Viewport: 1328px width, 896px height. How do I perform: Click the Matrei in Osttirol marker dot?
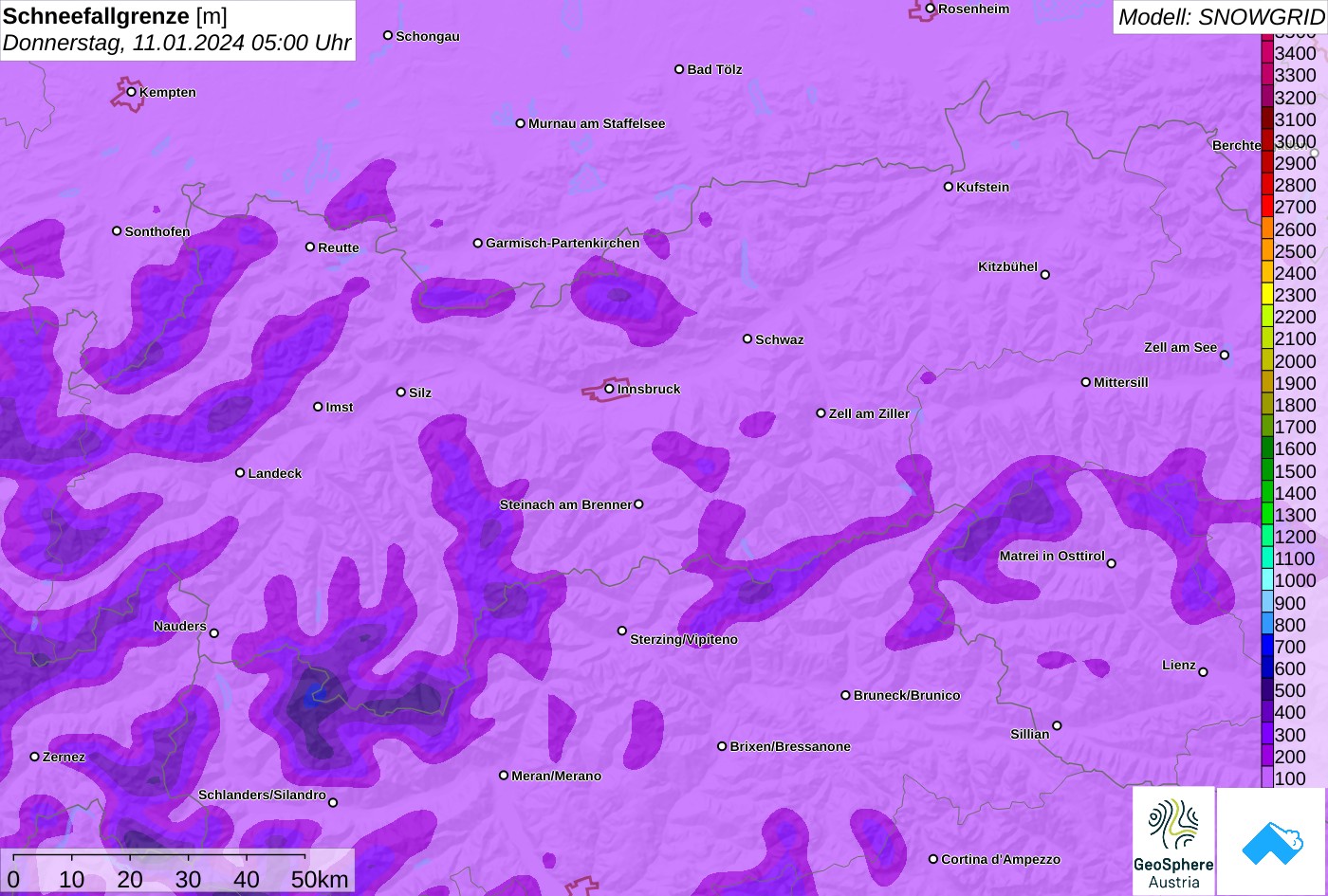click(x=1112, y=563)
